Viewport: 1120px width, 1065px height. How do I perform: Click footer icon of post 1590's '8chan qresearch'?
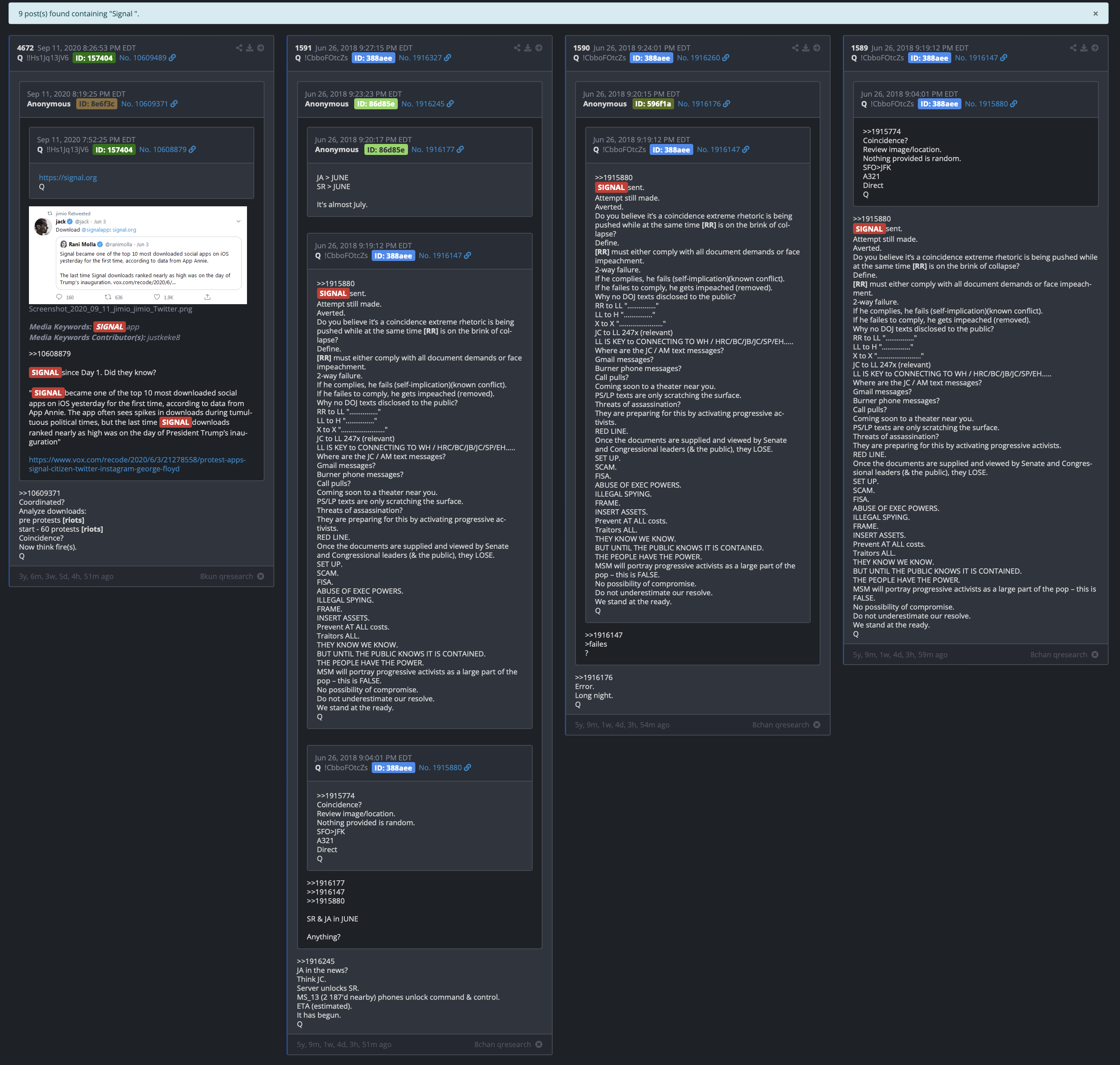pyautogui.click(x=817, y=725)
